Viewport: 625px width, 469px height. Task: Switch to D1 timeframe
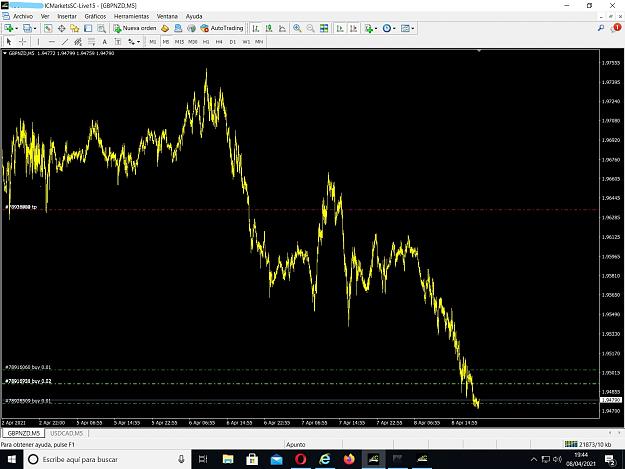click(233, 41)
